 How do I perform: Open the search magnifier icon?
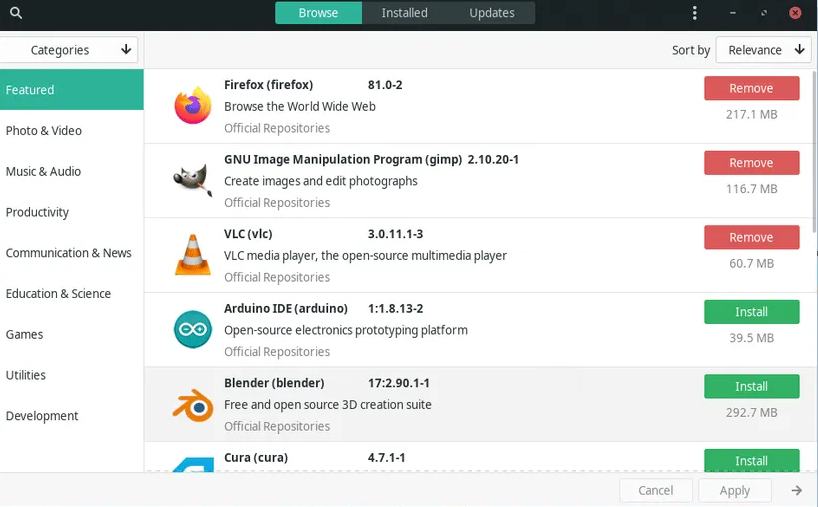click(x=16, y=13)
